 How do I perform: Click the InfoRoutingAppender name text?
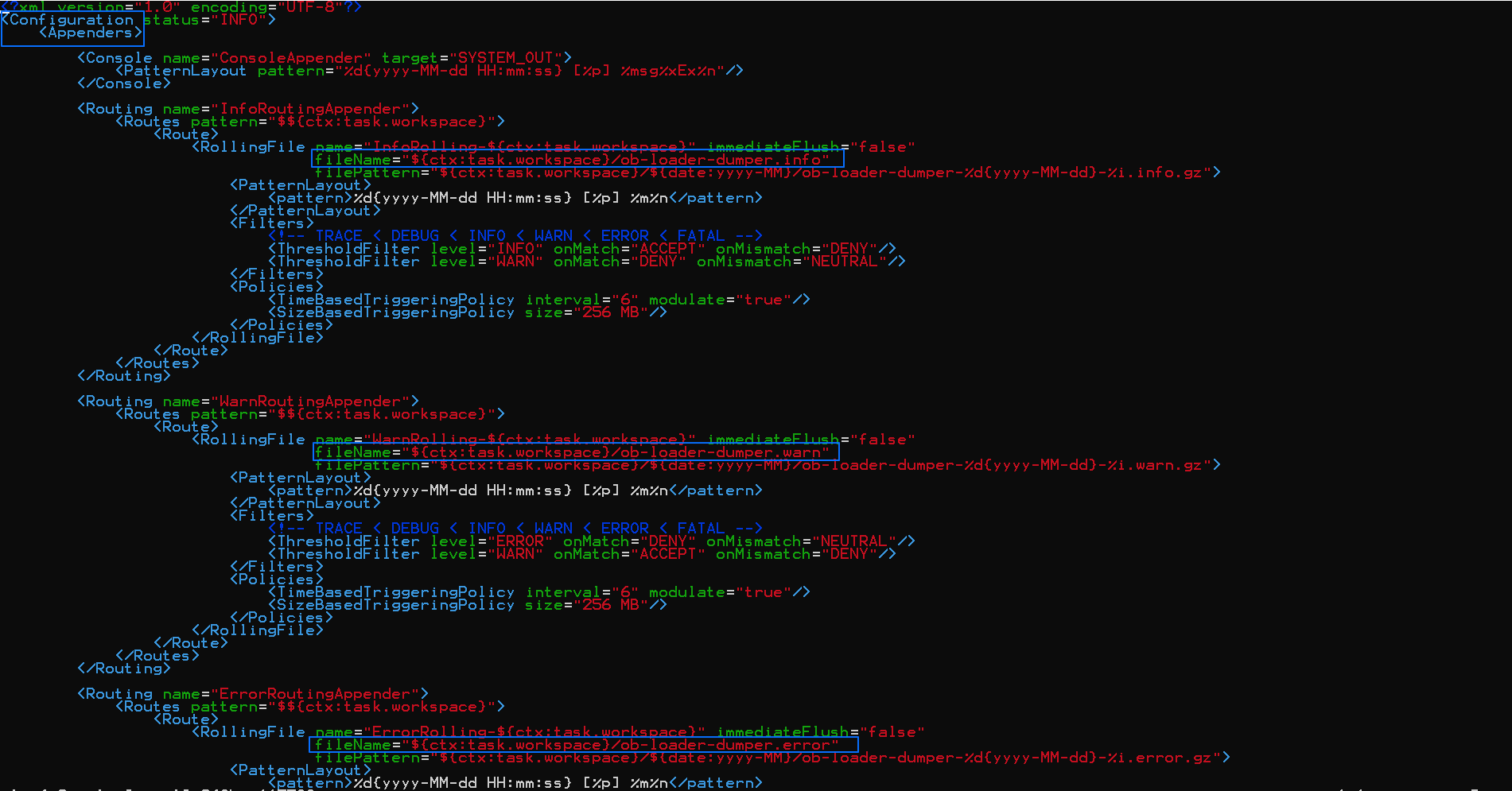pyautogui.click(x=314, y=109)
